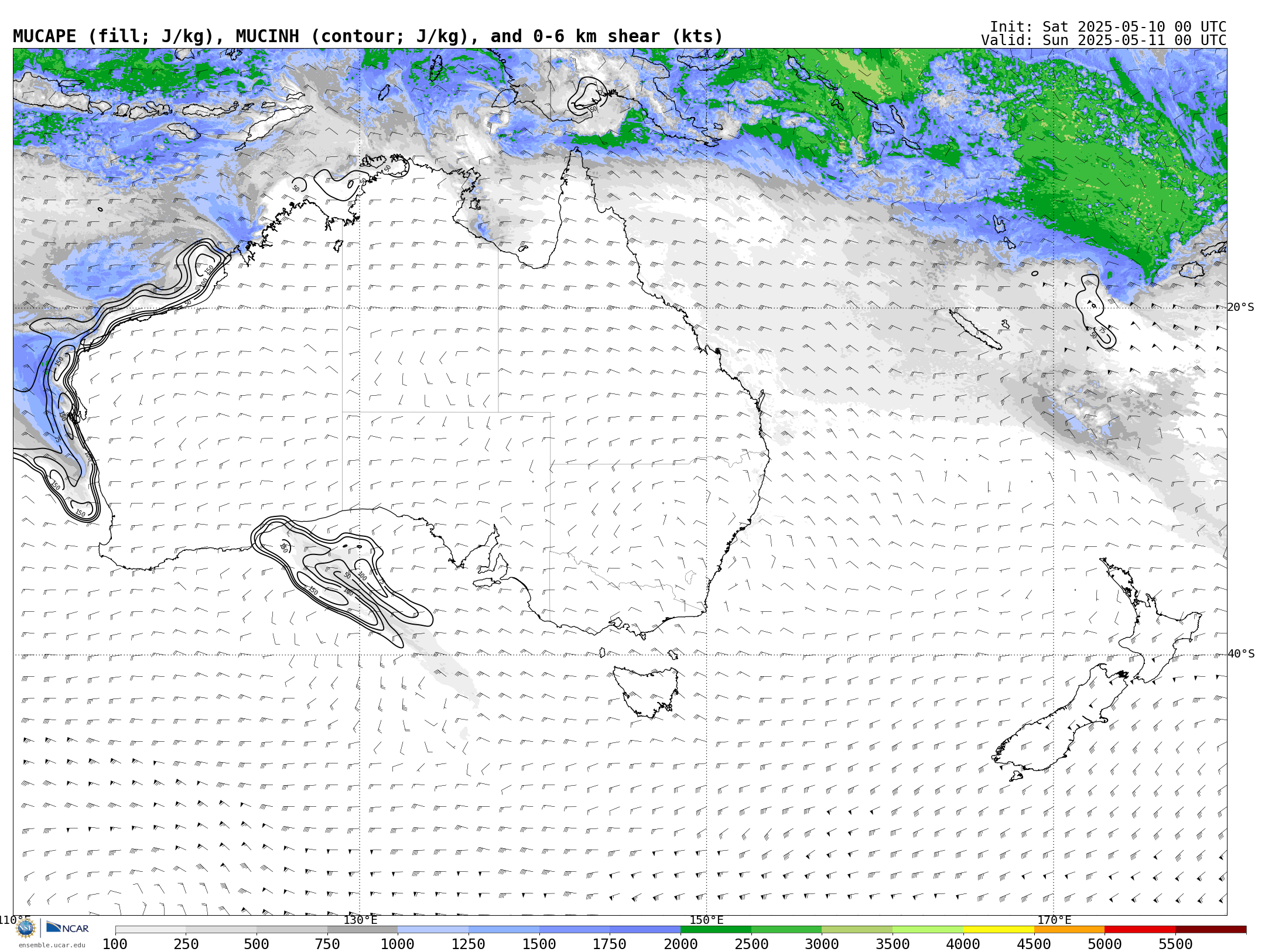Click the colorbar label 4000
The image size is (1265, 952).
click(963, 944)
